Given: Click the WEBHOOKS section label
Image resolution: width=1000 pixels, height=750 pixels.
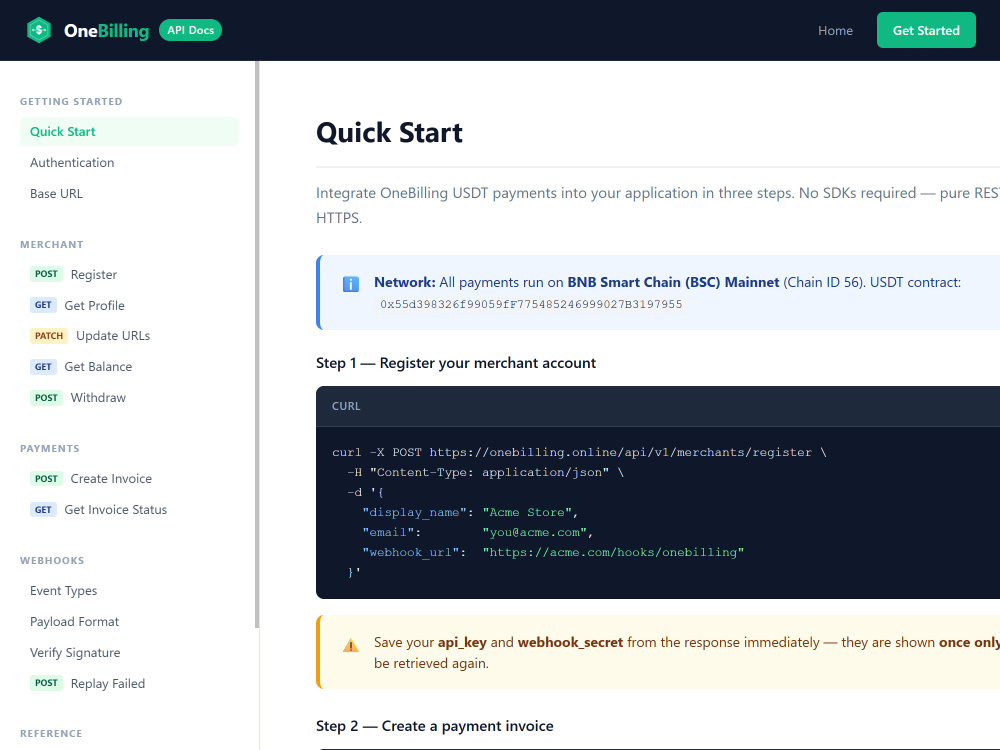Looking at the screenshot, I should pyautogui.click(x=52, y=561).
